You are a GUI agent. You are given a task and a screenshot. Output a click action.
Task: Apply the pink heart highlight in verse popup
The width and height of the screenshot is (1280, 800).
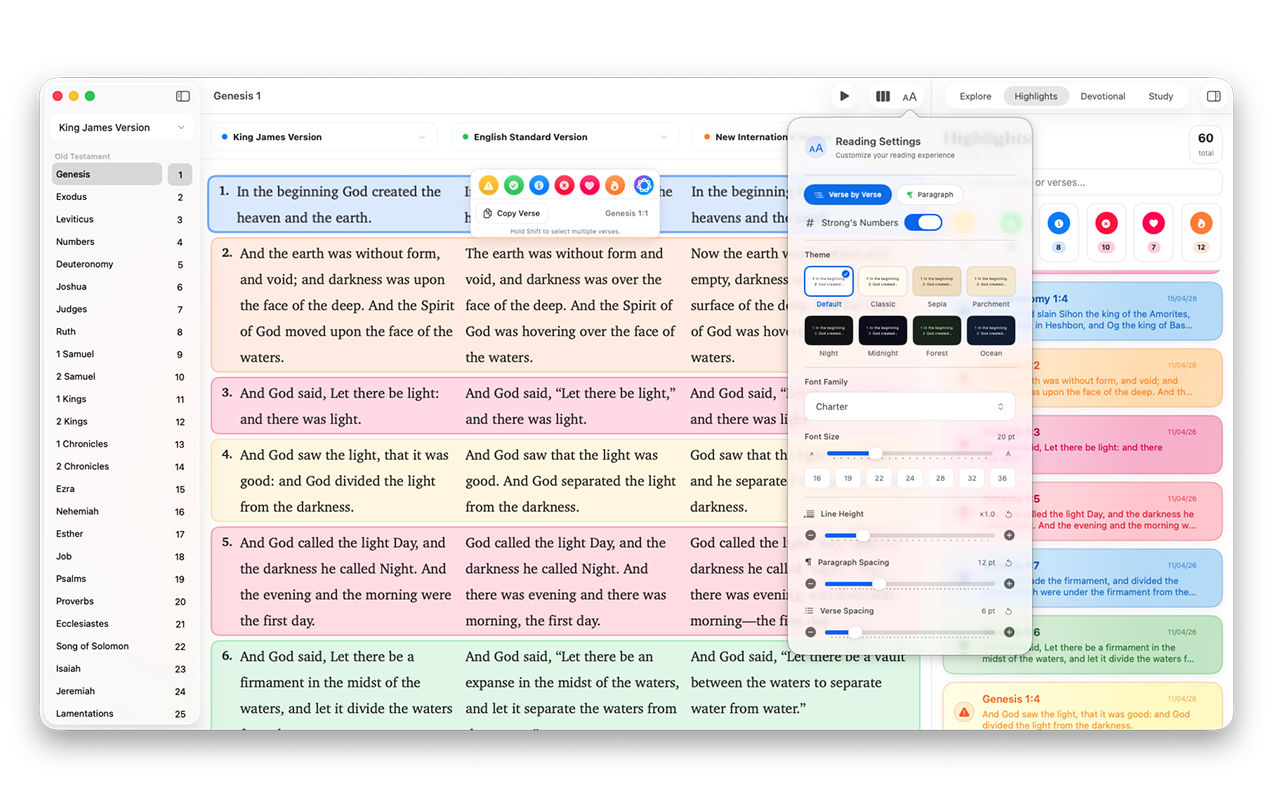click(x=590, y=185)
